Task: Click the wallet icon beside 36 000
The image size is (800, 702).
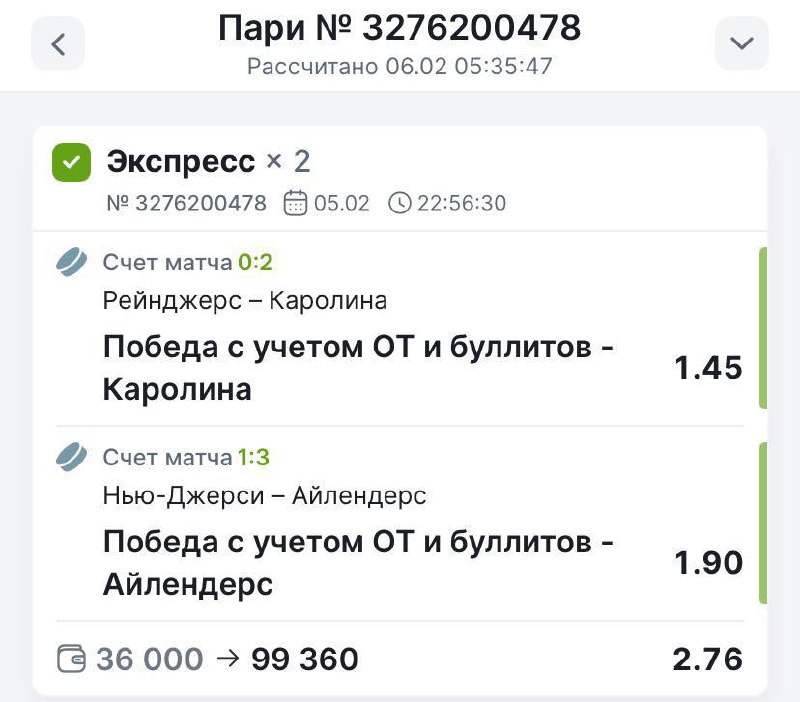Action: tap(71, 660)
